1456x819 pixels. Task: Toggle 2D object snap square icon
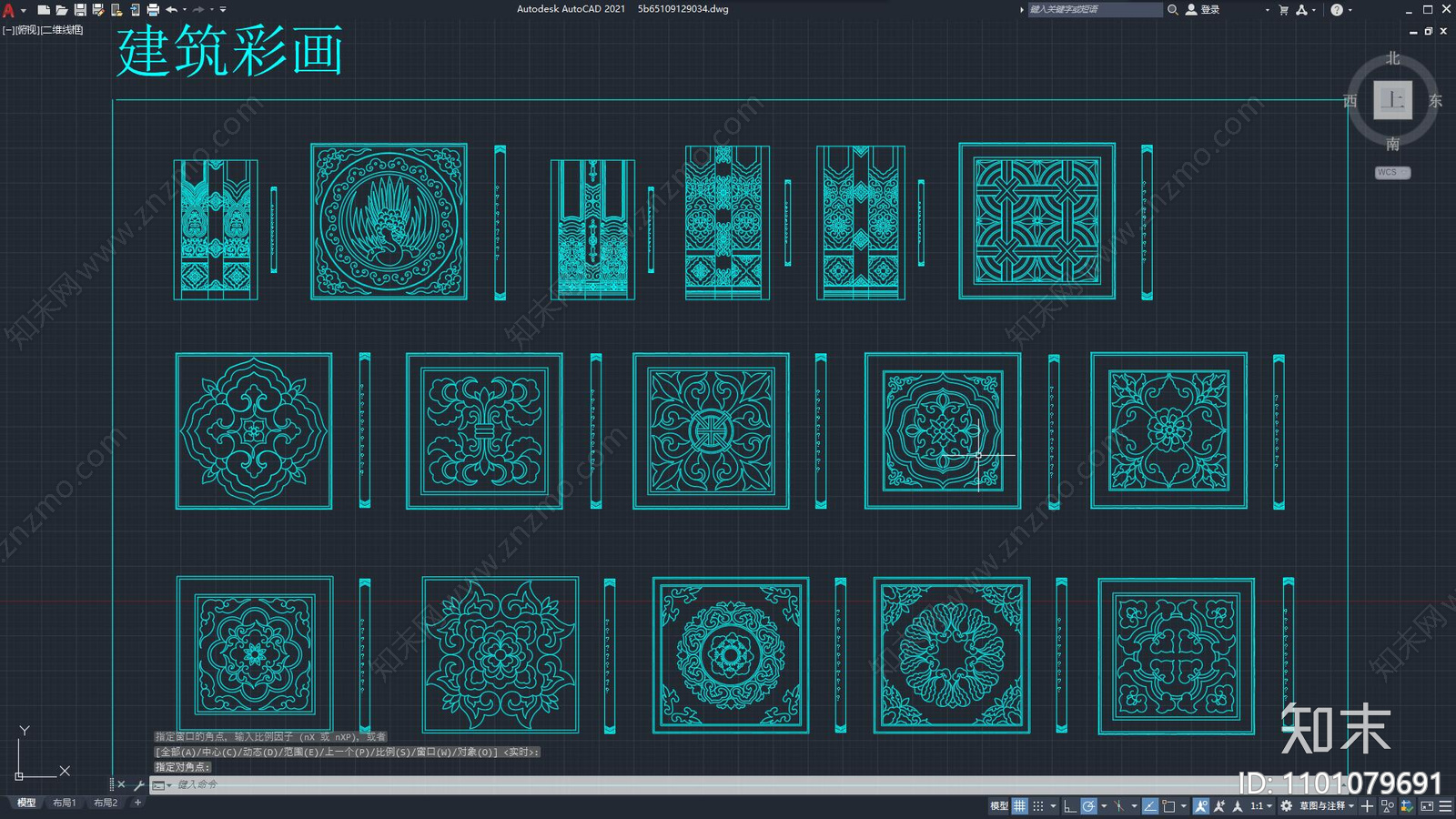pos(1168,805)
